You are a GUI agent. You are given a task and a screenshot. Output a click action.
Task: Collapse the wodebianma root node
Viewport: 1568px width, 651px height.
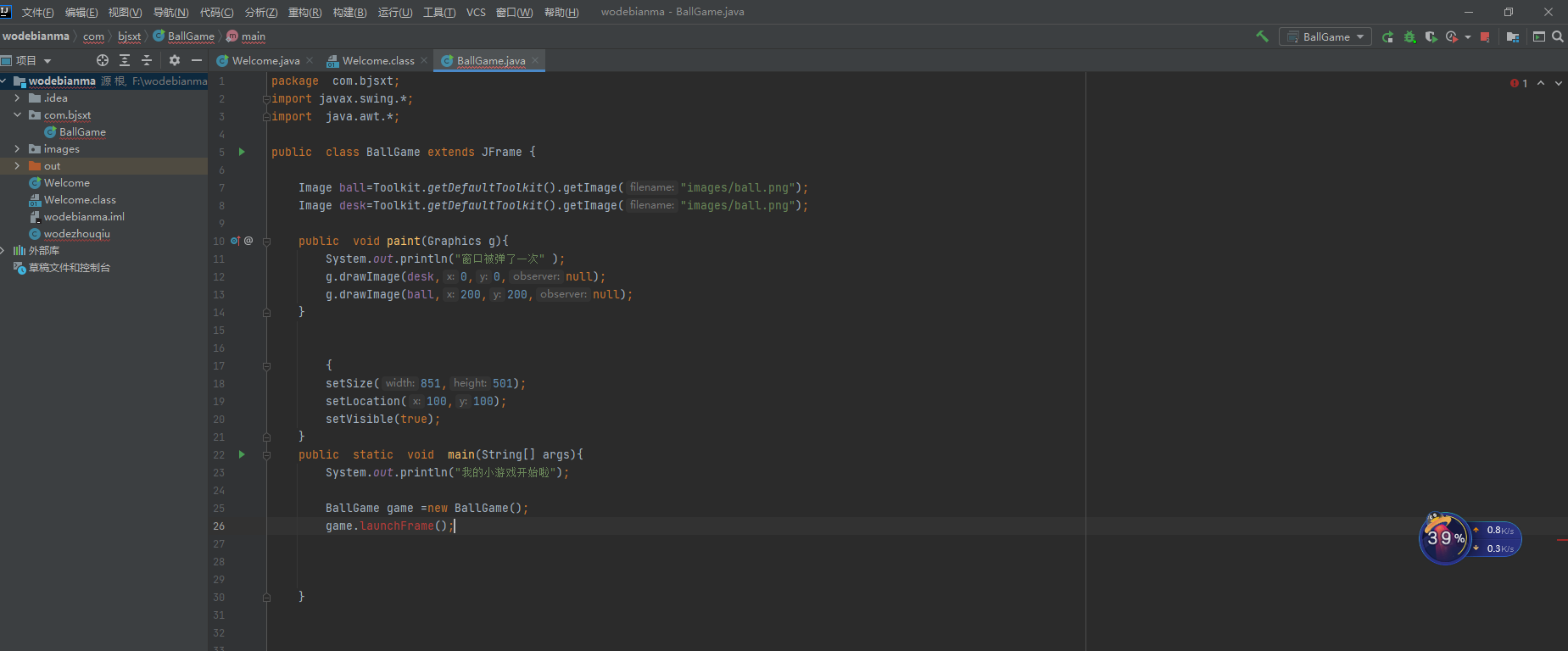[x=4, y=81]
